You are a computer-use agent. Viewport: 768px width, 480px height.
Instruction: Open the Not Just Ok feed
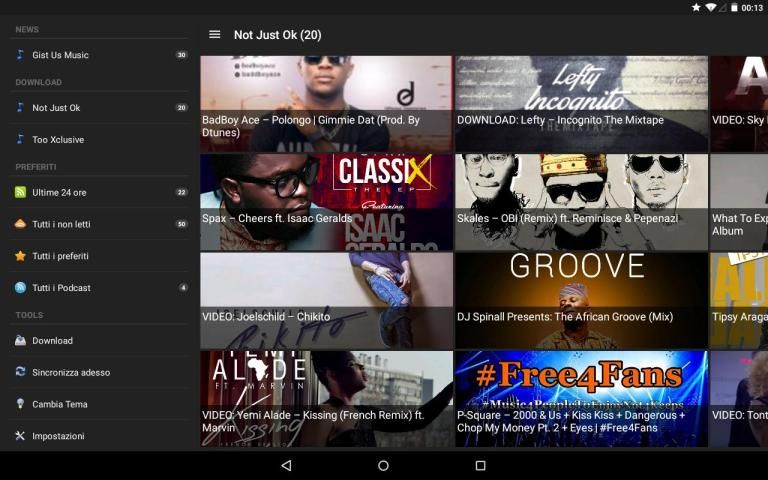tap(56, 108)
